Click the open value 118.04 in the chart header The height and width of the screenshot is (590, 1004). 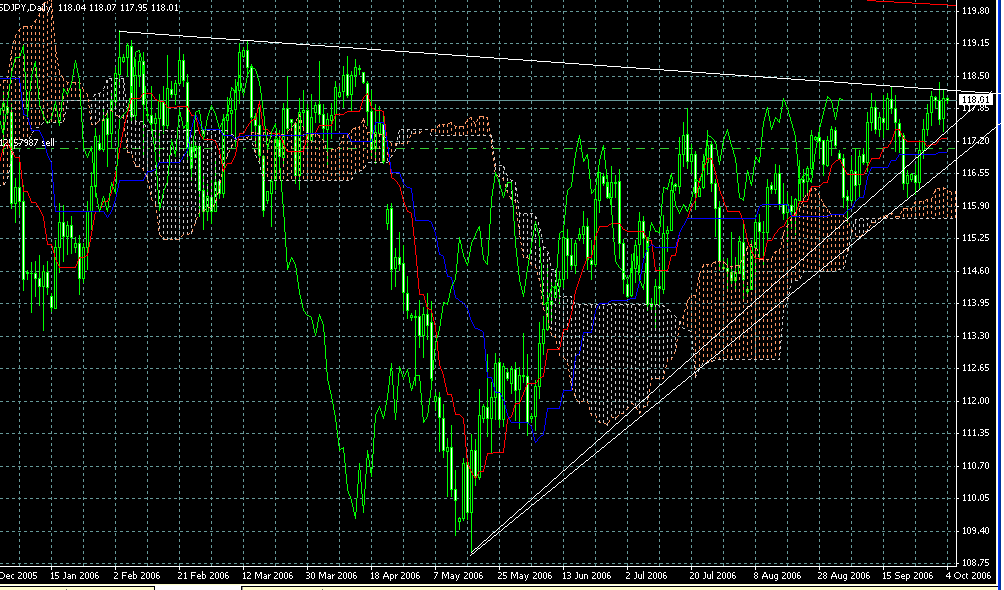point(71,8)
